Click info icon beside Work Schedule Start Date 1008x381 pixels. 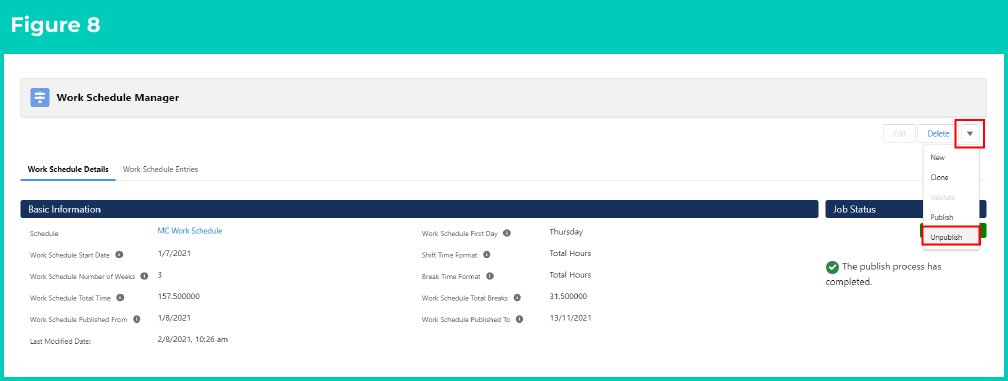(119, 254)
